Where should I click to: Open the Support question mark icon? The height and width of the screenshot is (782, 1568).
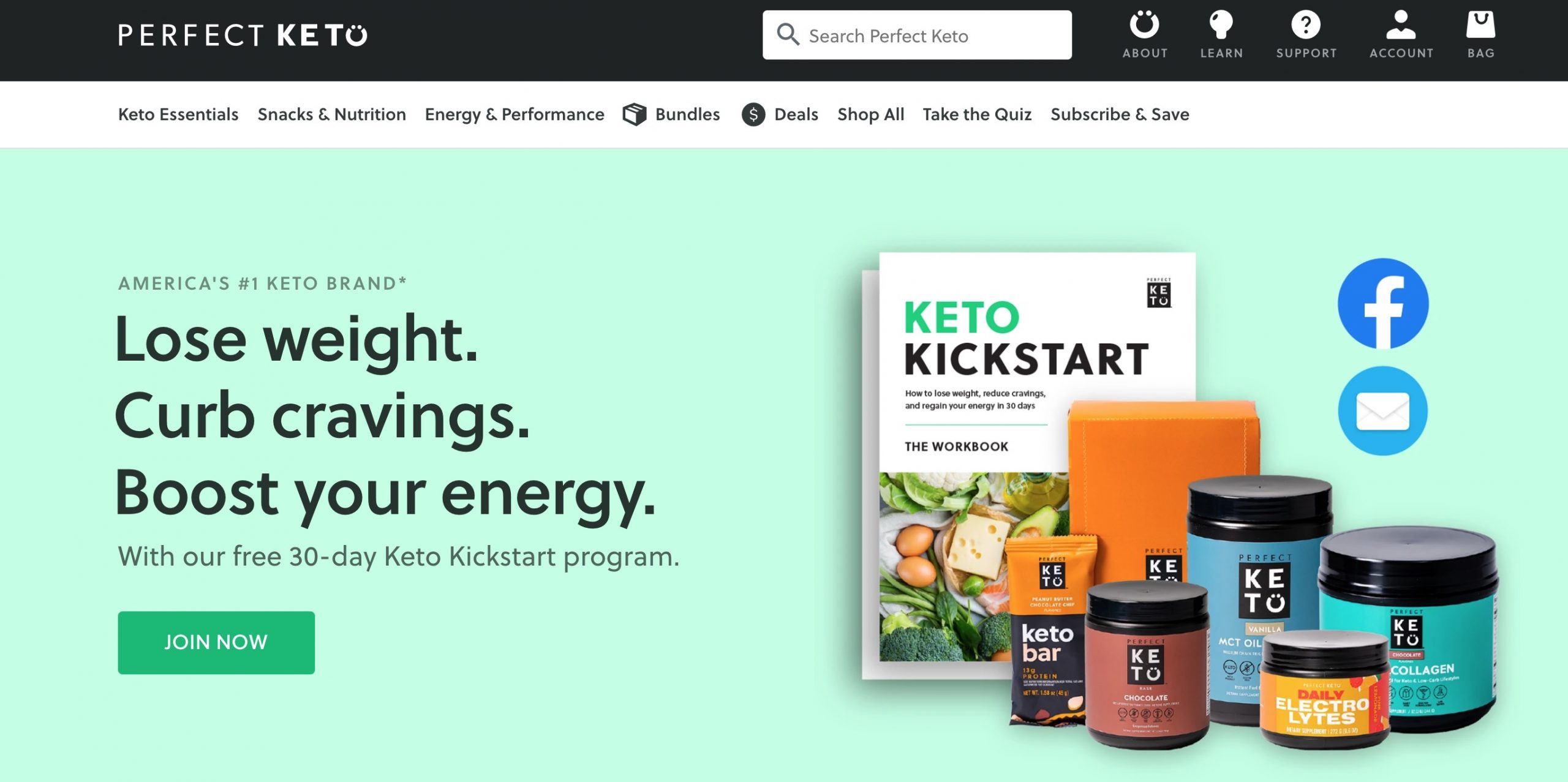pos(1306,24)
